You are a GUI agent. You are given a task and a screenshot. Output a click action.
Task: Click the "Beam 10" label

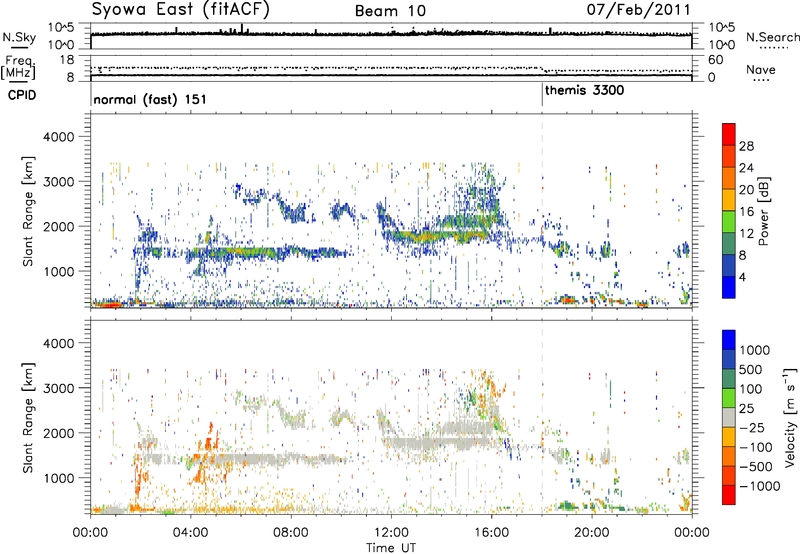pyautogui.click(x=390, y=11)
